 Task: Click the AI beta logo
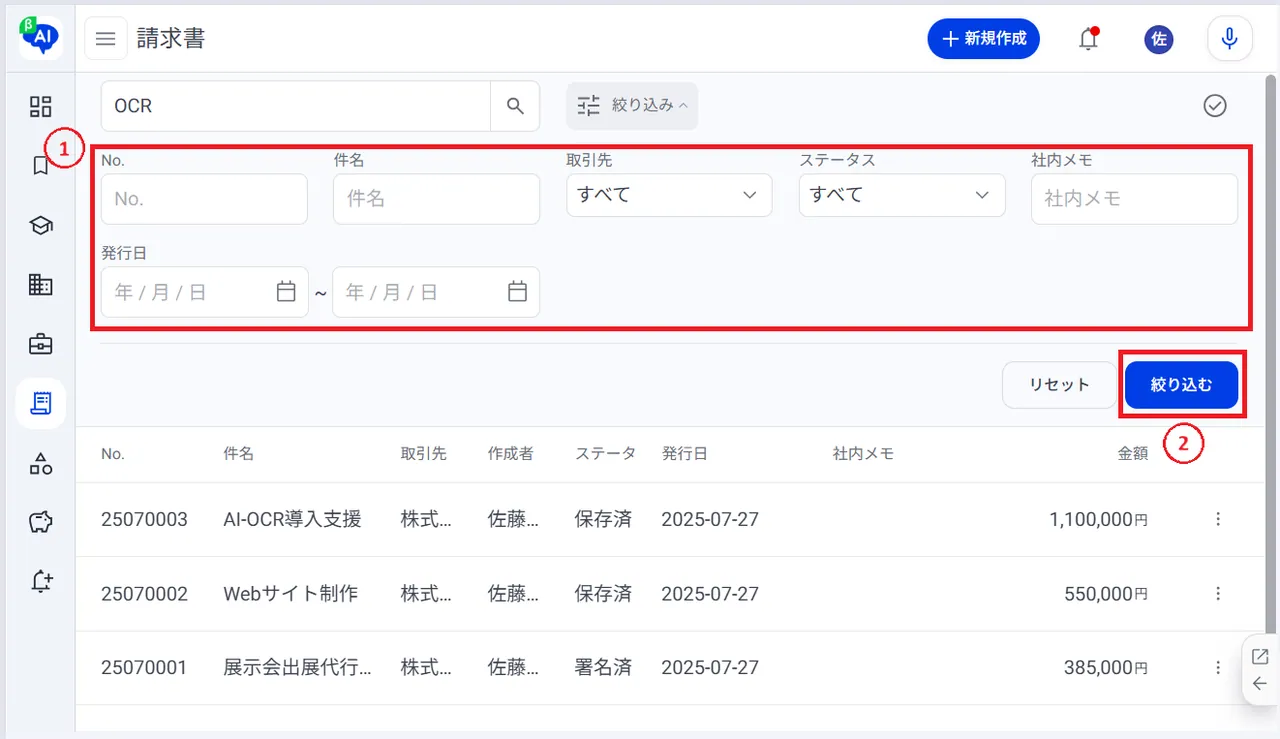(41, 38)
